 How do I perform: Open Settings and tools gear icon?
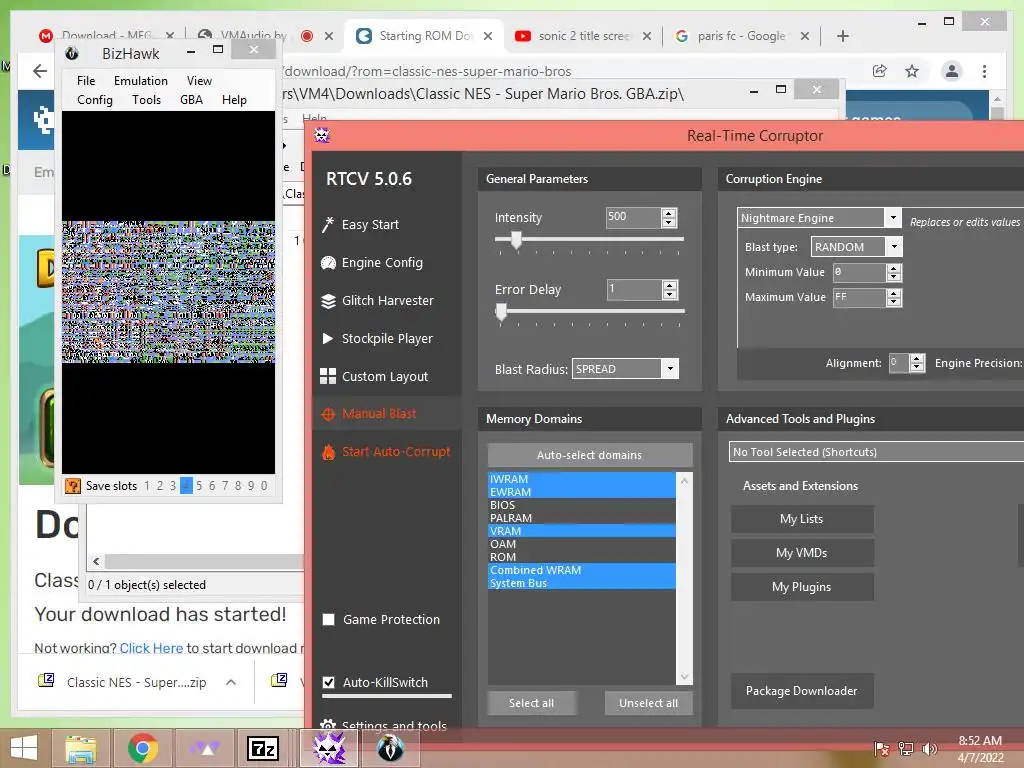[328, 725]
